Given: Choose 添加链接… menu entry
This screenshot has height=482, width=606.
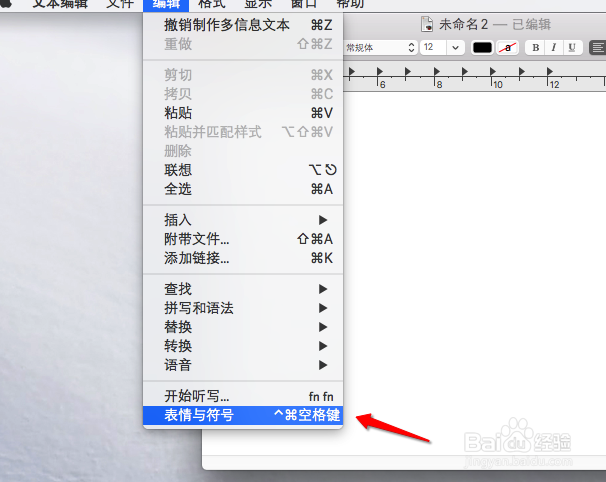Looking at the screenshot, I should (x=243, y=258).
